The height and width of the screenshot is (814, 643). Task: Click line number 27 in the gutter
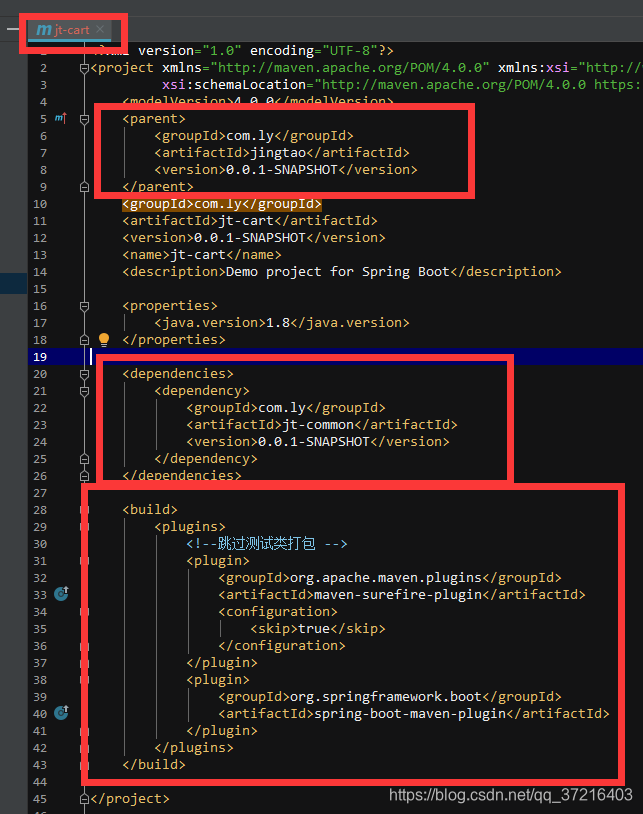click(40, 493)
